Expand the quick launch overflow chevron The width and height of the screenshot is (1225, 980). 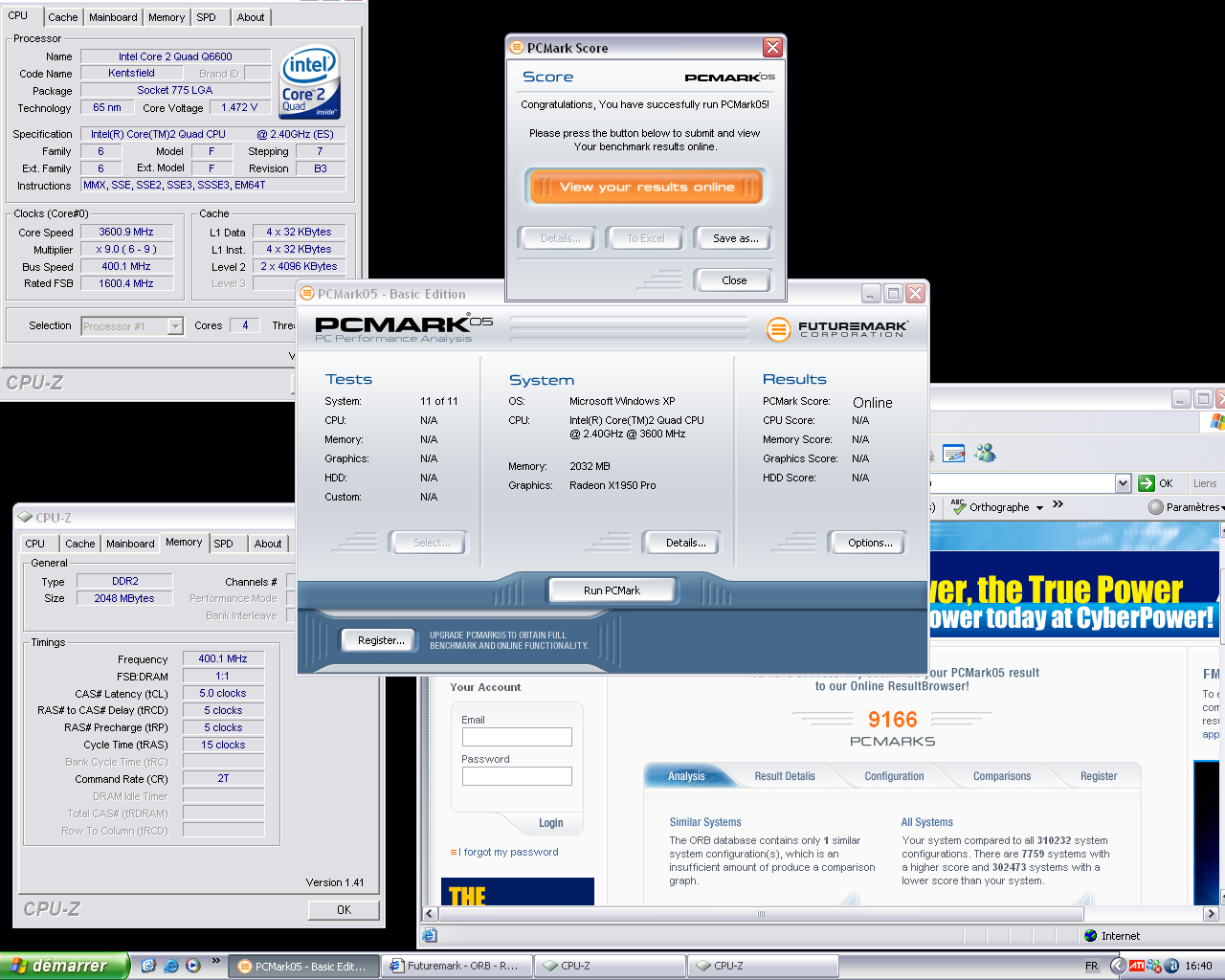coord(215,961)
